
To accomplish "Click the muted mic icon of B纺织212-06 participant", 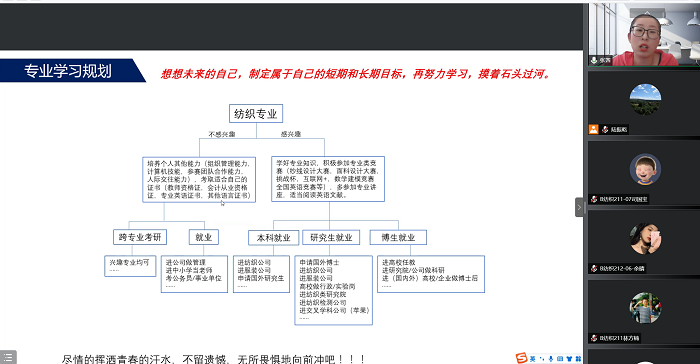I will click(x=594, y=268).
